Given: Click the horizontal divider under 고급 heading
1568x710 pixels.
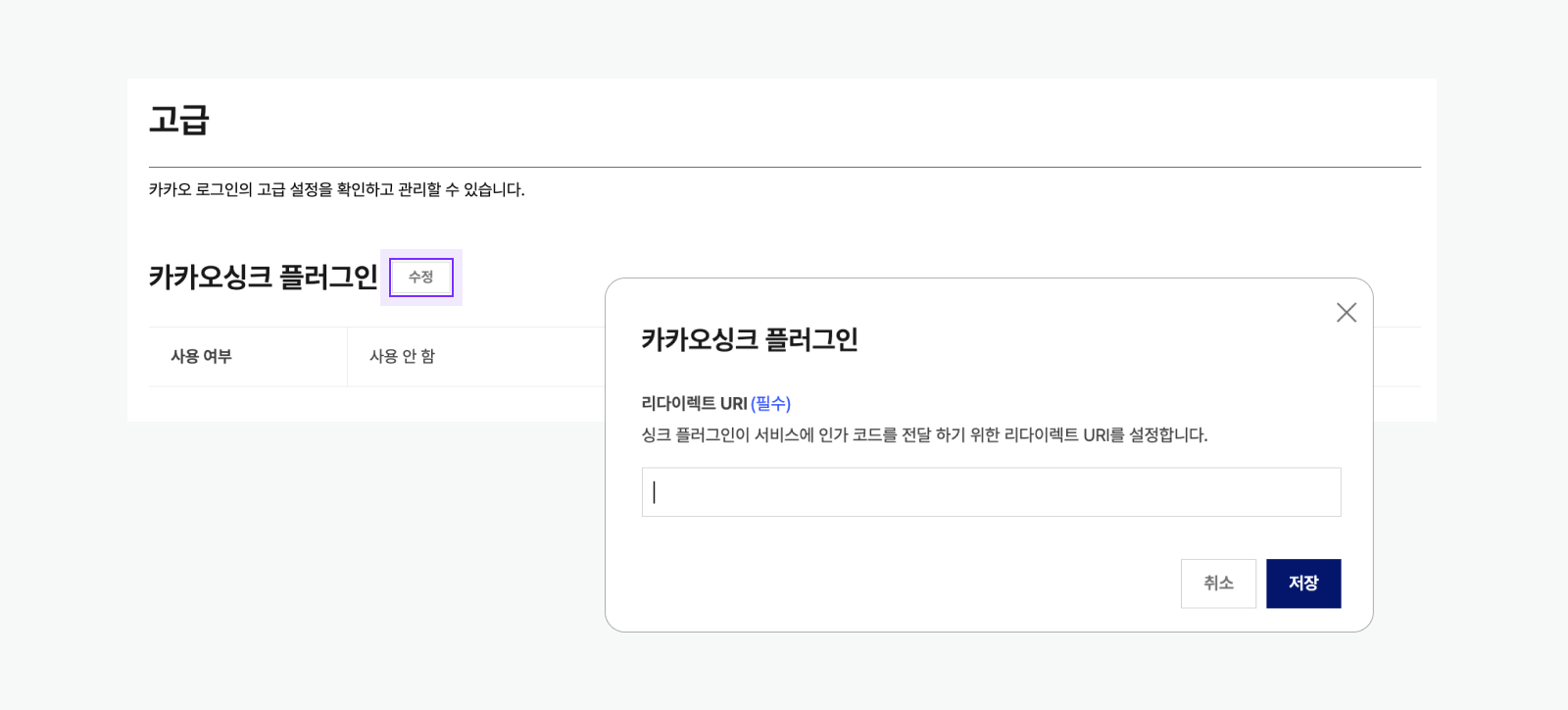Looking at the screenshot, I should pos(784,168).
